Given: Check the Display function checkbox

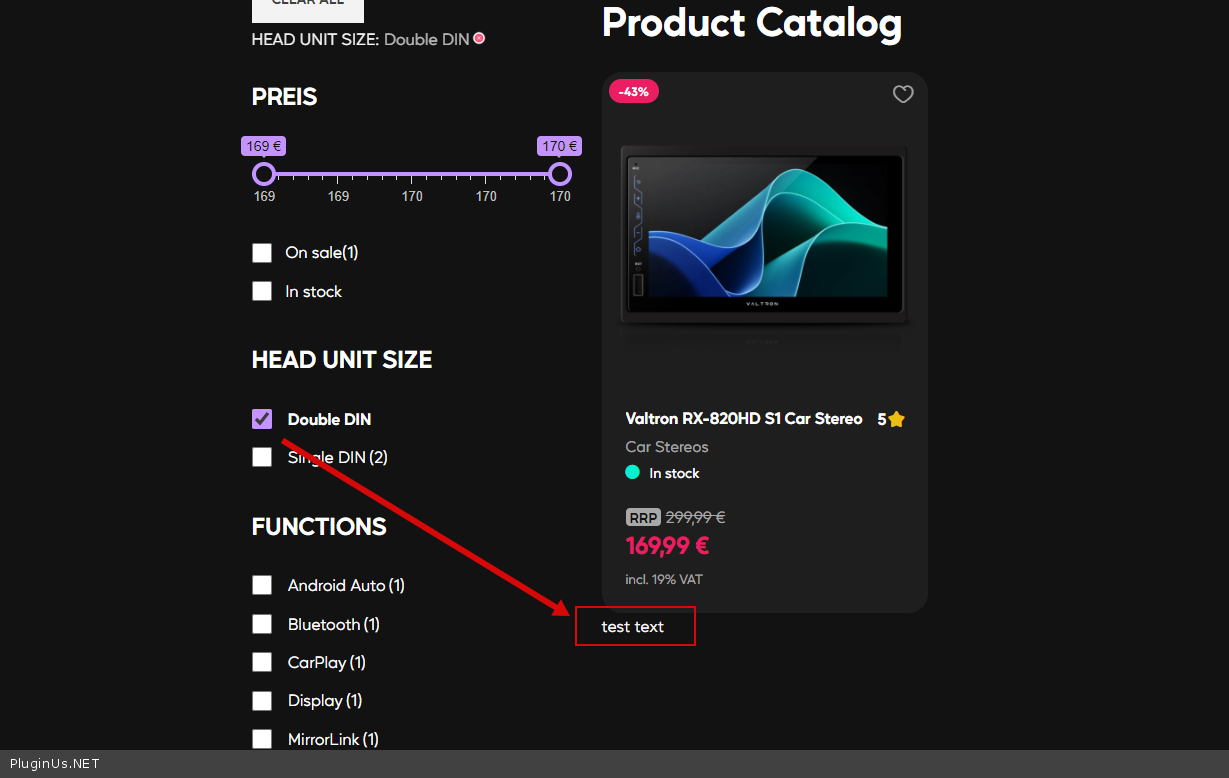Looking at the screenshot, I should (x=262, y=701).
